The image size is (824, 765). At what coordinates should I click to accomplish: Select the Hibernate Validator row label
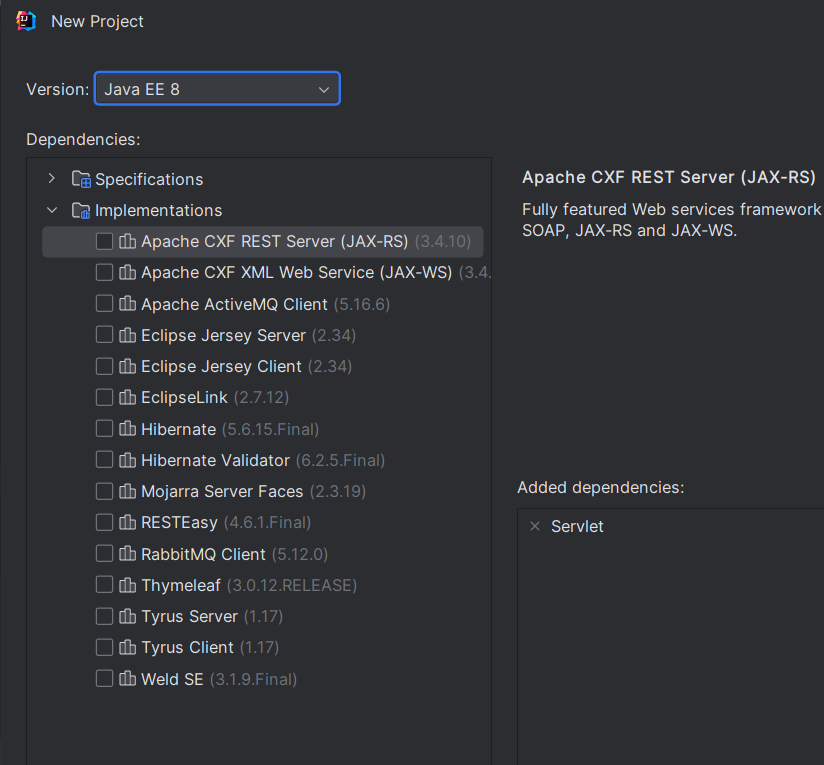tap(215, 460)
